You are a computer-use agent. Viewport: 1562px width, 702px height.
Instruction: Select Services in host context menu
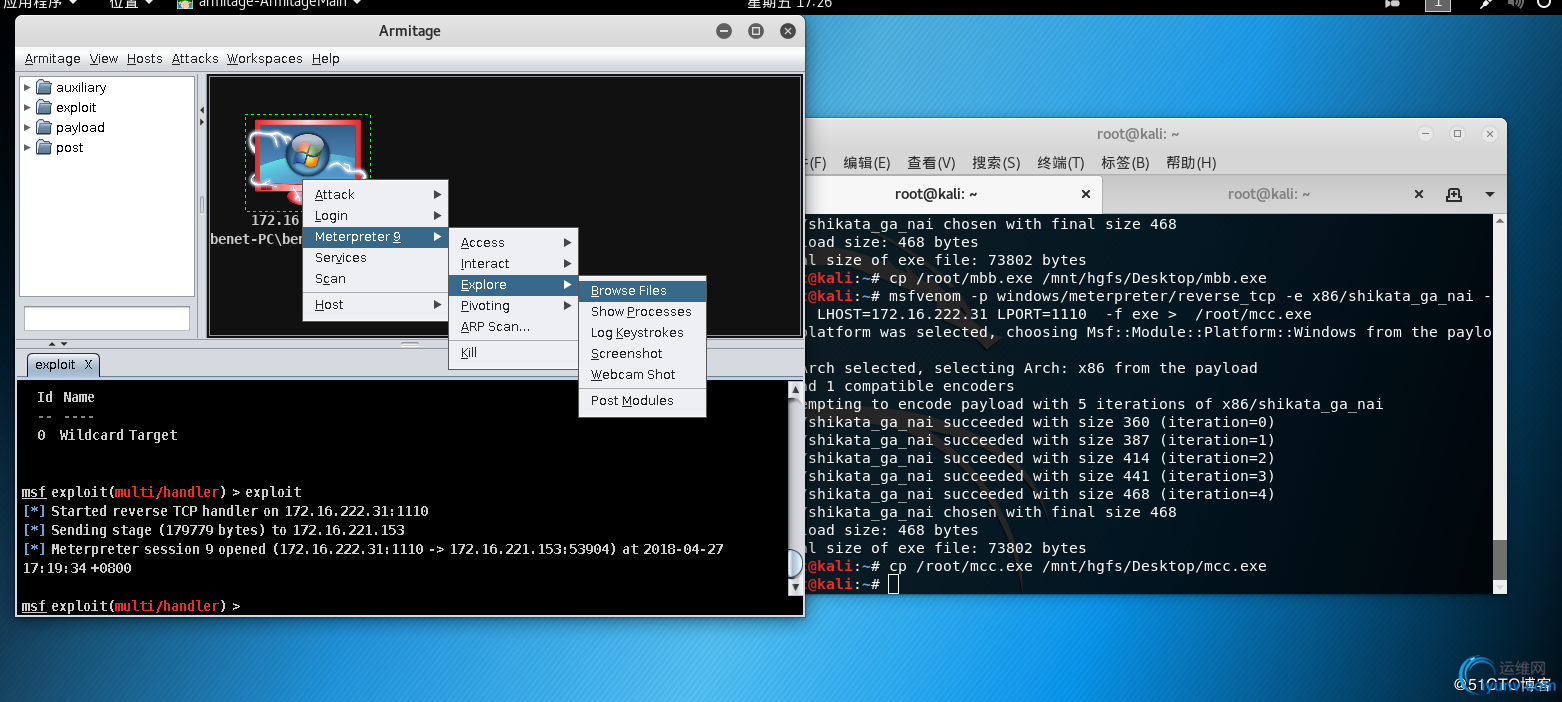click(375, 257)
